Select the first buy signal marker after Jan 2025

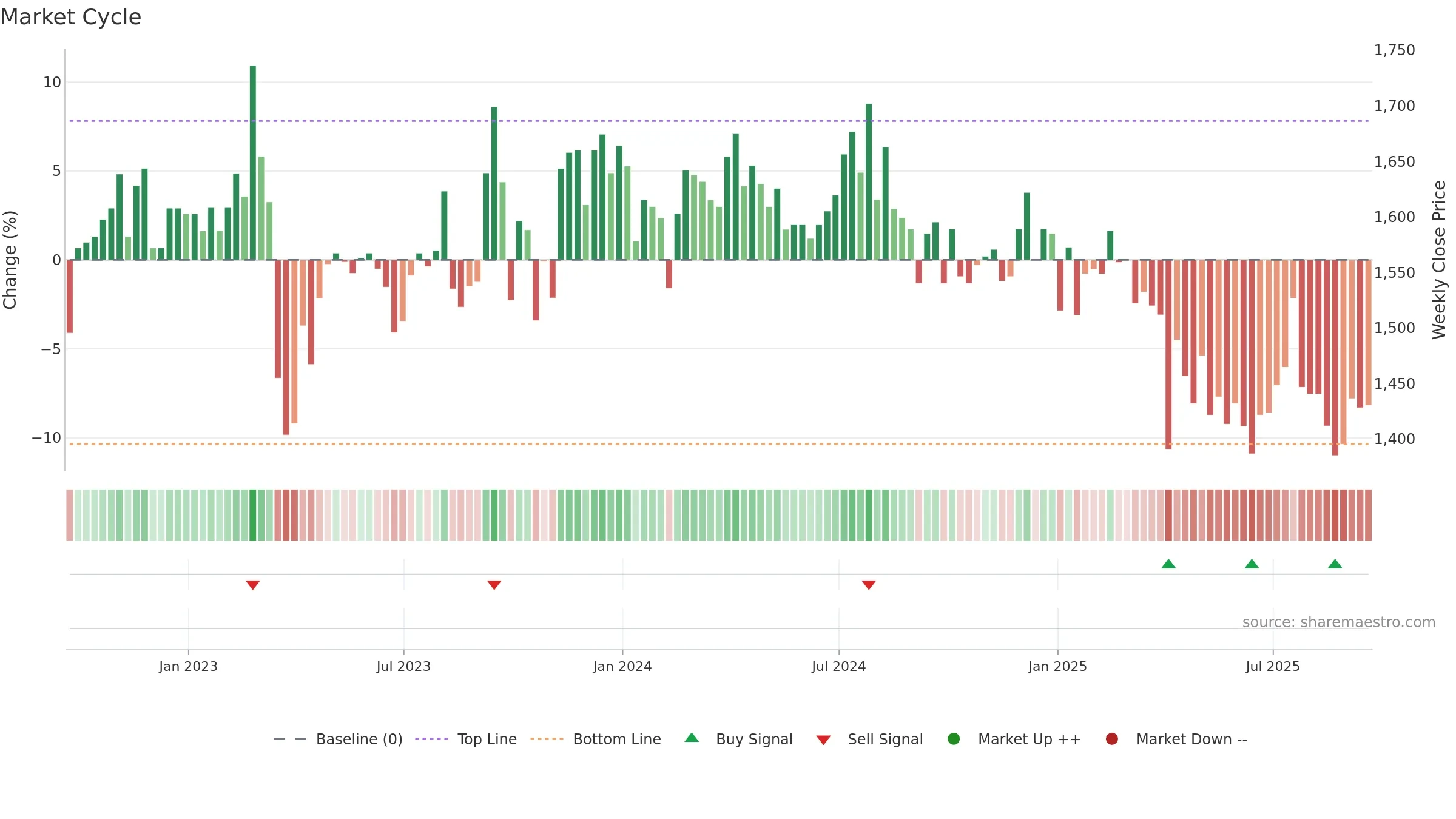pyautogui.click(x=1168, y=564)
